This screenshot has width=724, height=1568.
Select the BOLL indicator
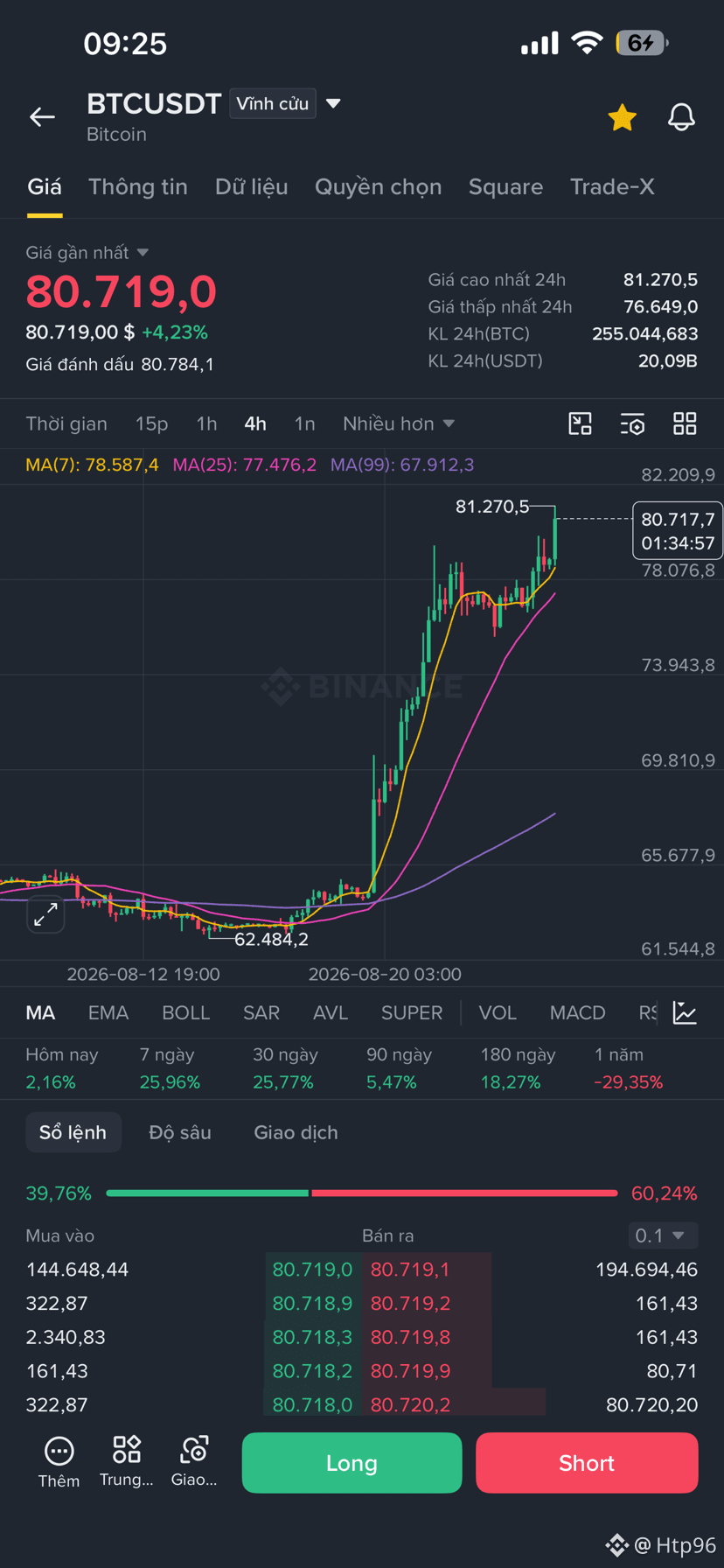[x=186, y=1012]
